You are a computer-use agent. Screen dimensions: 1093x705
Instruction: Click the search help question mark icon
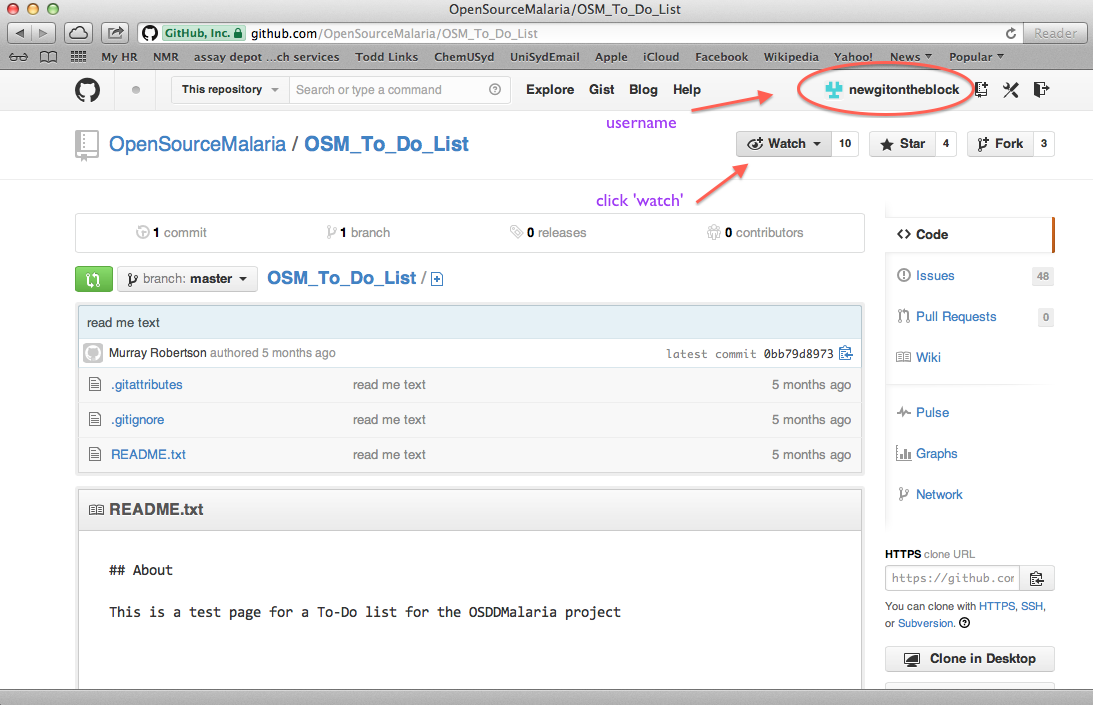(x=495, y=89)
